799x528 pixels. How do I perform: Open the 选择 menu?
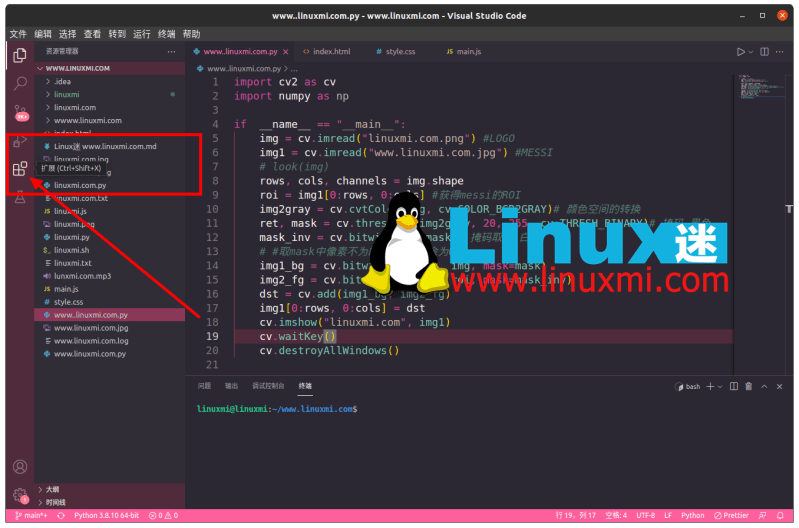point(67,34)
